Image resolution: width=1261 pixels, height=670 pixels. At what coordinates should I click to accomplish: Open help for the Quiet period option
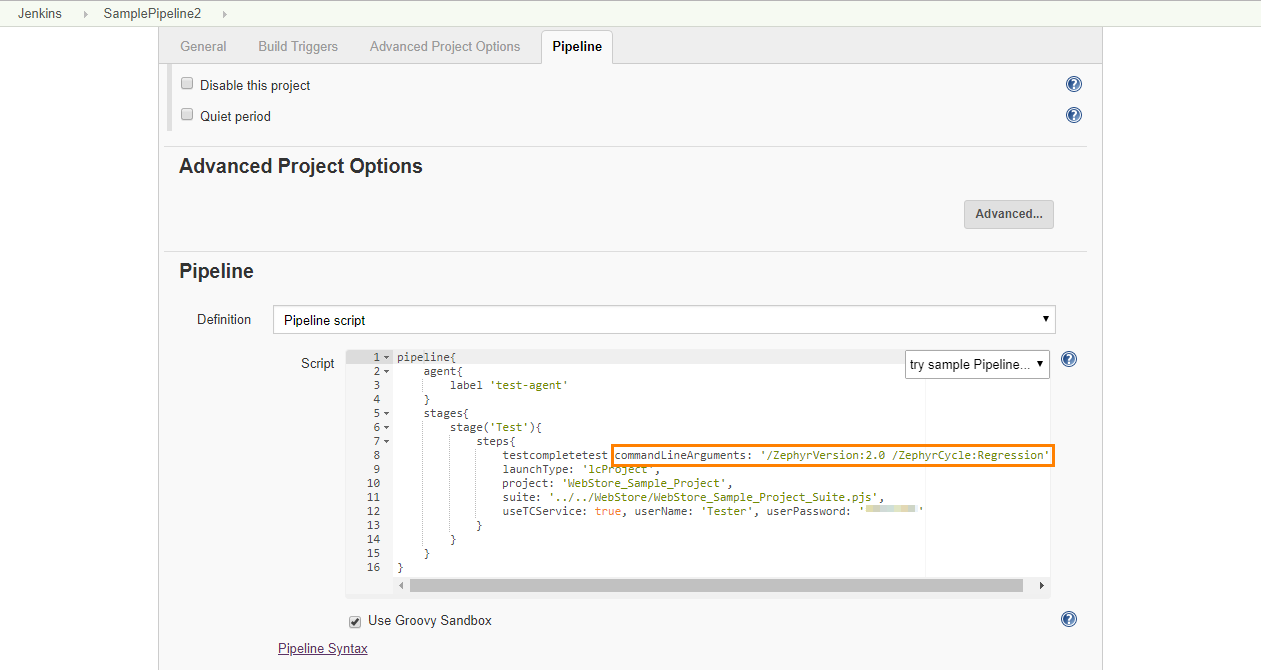pos(1073,115)
